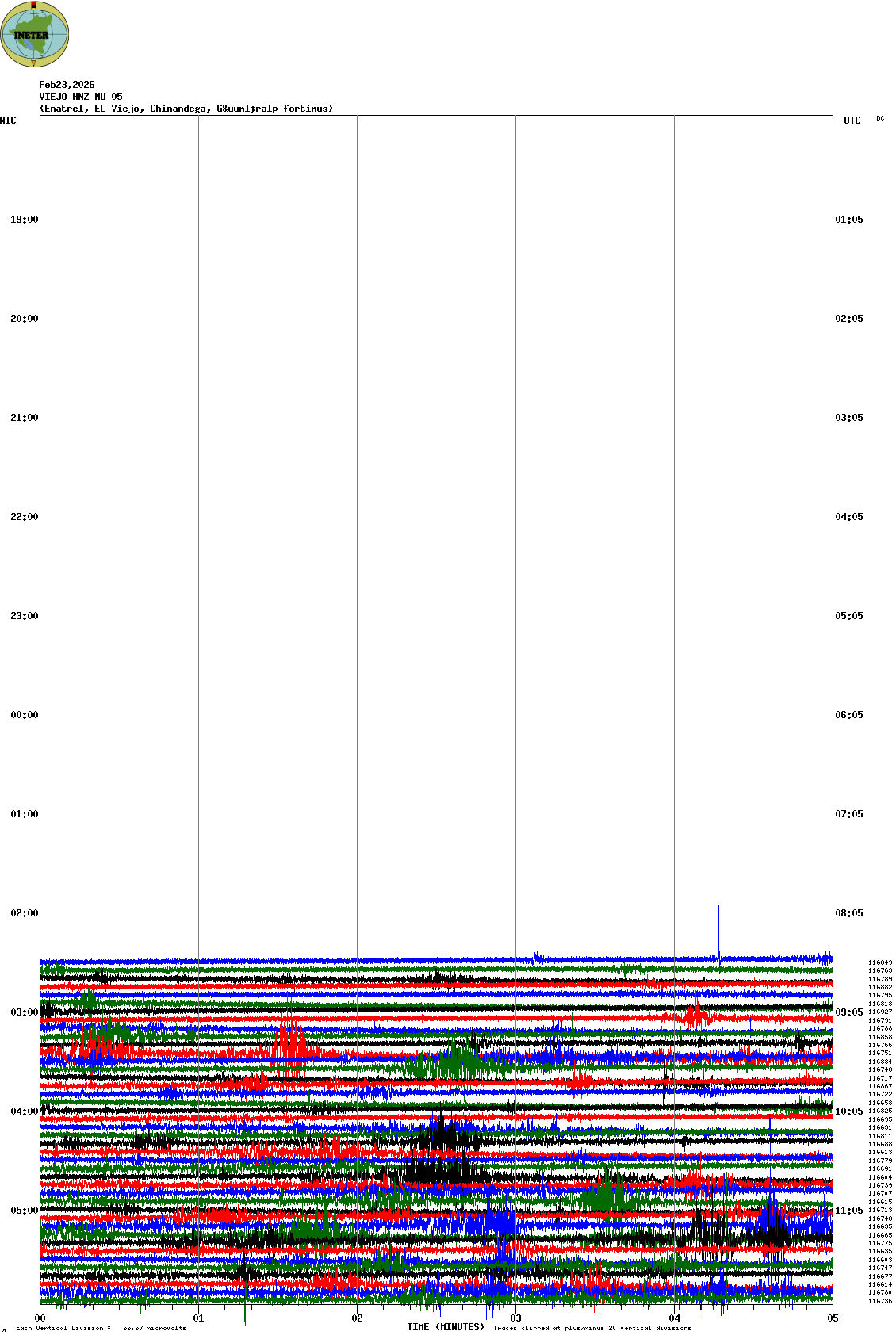896x1339 pixels.
Task: Click the UTC timezone header label
Action: coord(852,121)
